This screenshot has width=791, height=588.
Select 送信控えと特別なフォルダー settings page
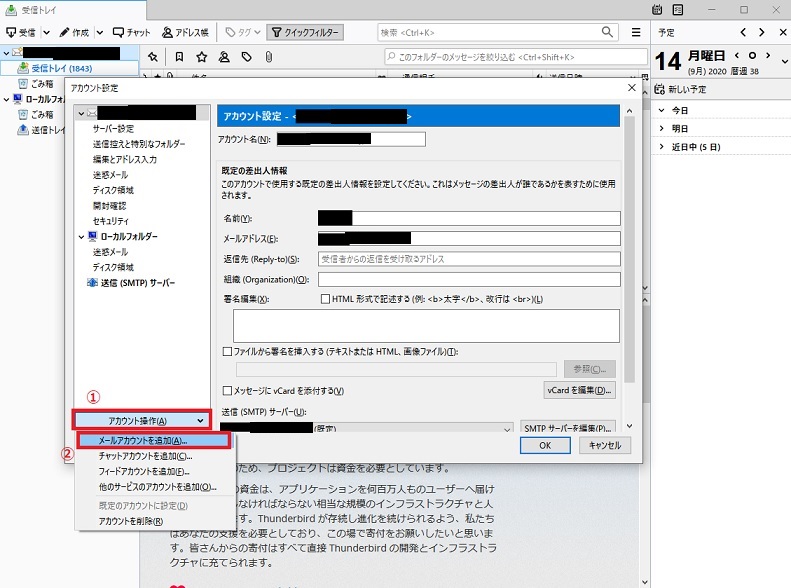[x=139, y=144]
